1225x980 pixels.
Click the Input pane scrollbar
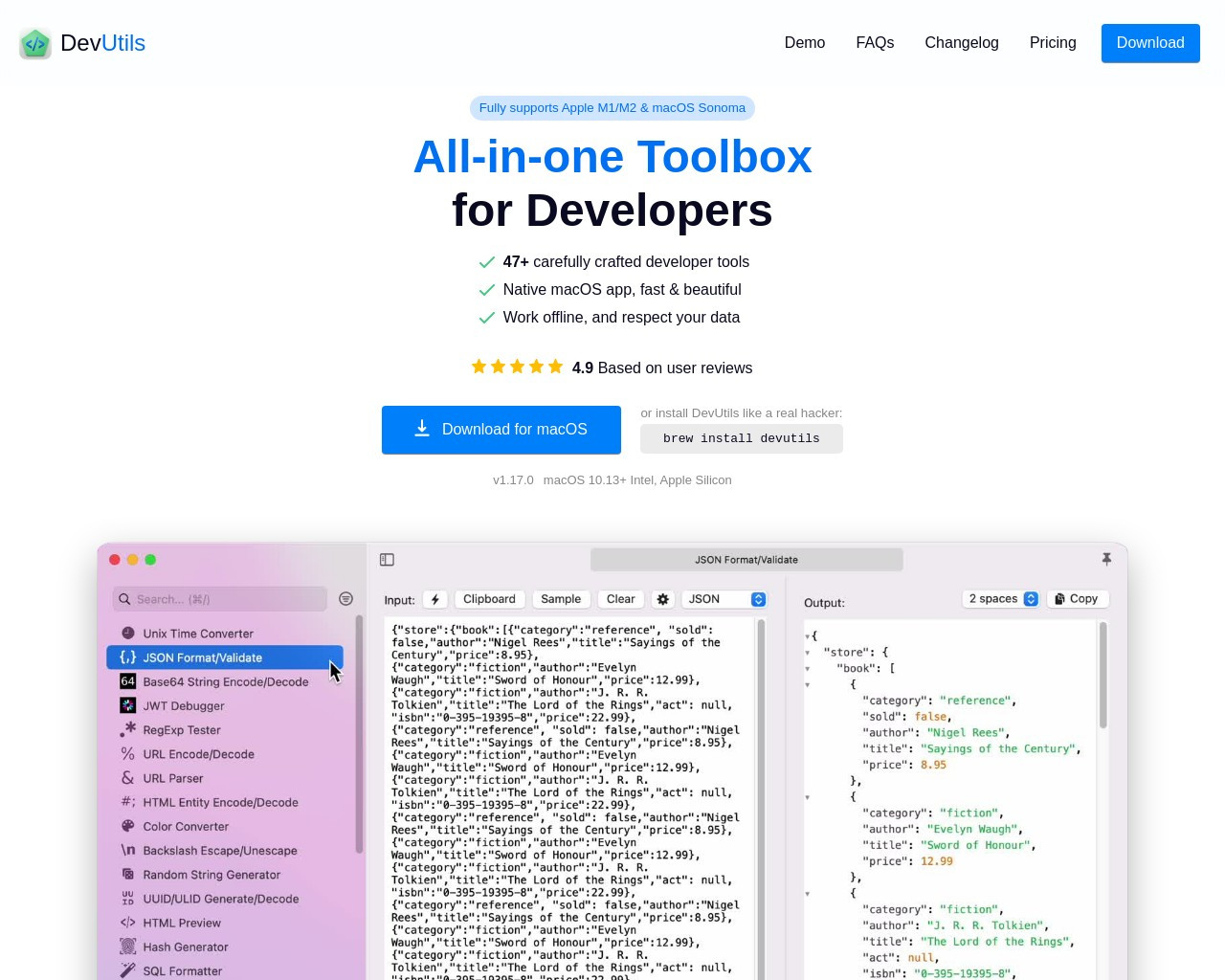[762, 799]
